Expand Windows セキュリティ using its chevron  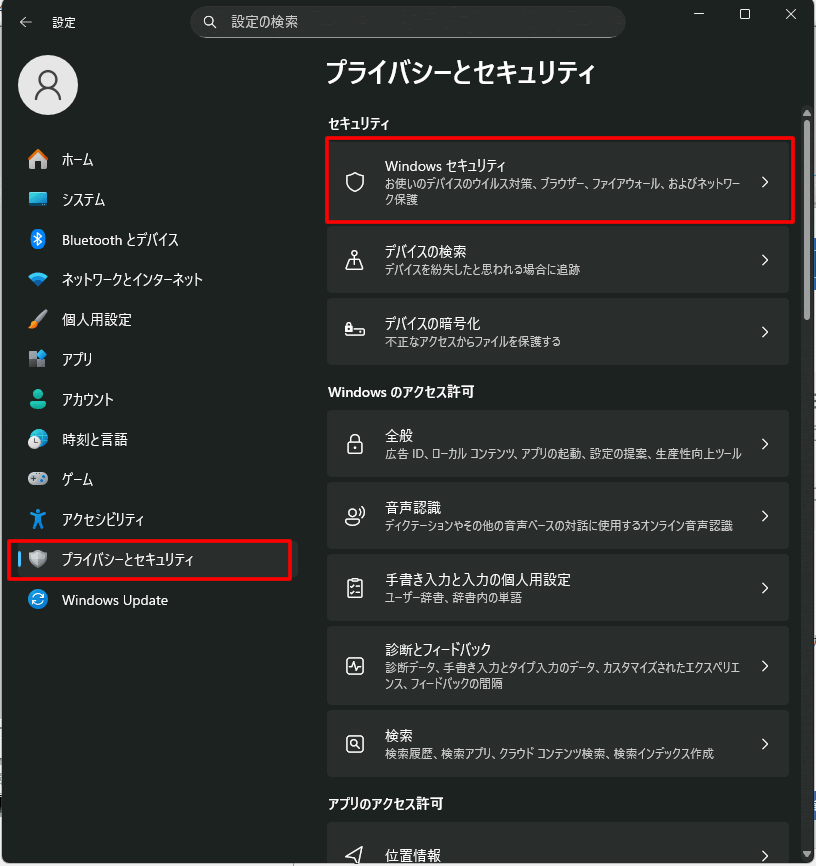(x=765, y=182)
